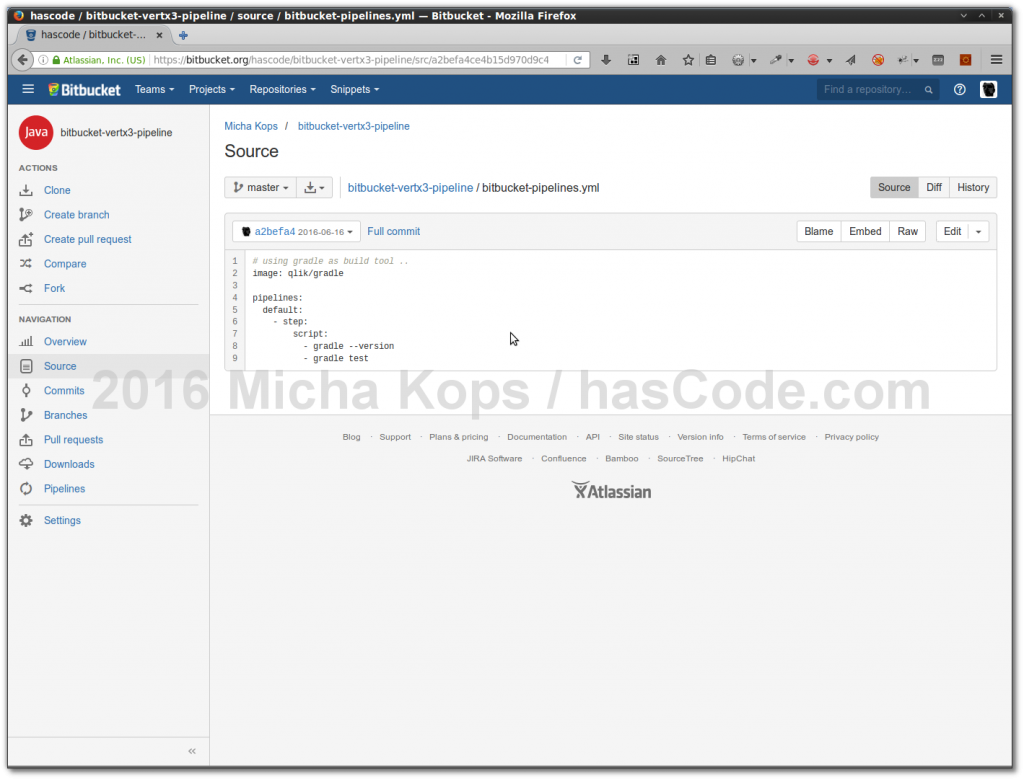Open the Compare view from the sidebar
This screenshot has height=780, width=1024.
[28, 263]
